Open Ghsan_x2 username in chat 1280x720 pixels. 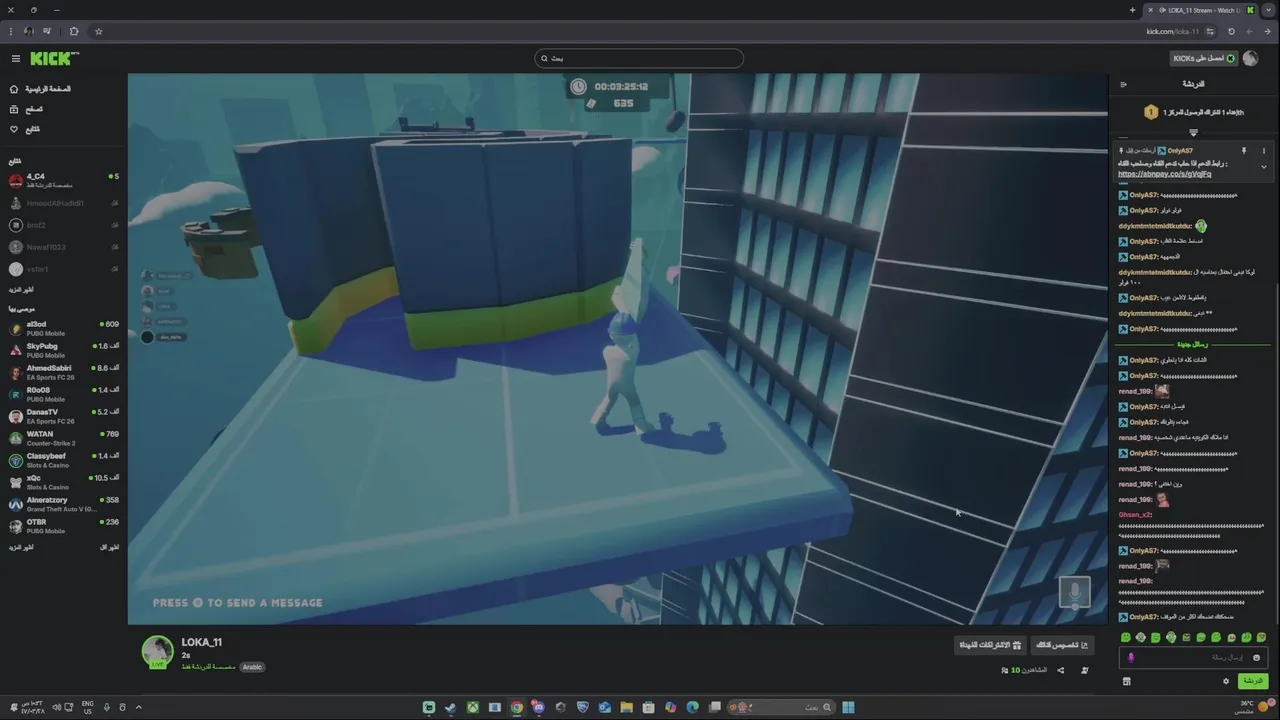click(x=1135, y=514)
